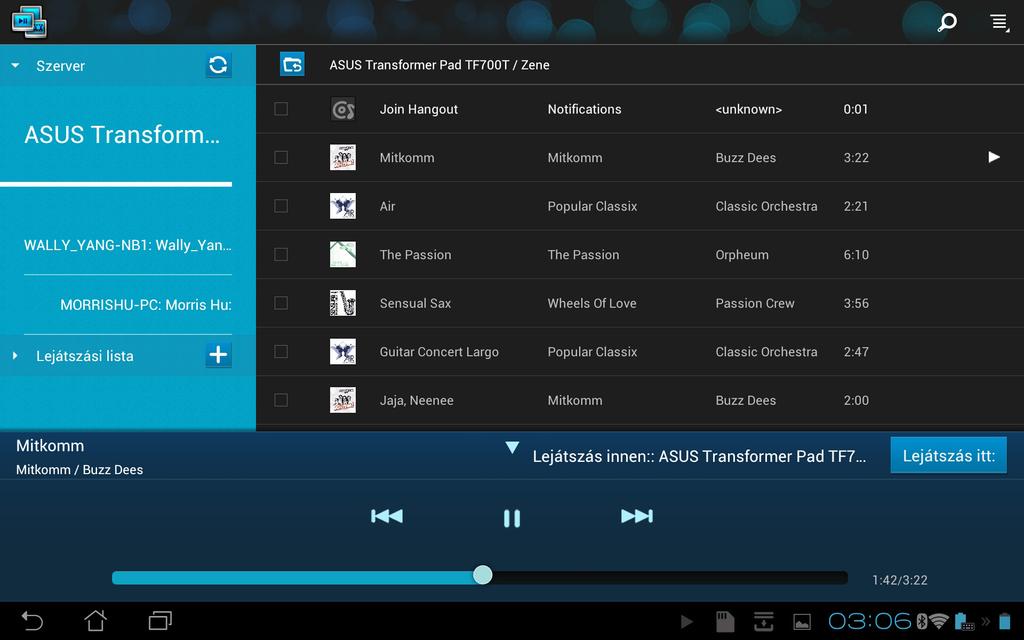
Task: Click the Notifications album name
Action: pos(584,109)
